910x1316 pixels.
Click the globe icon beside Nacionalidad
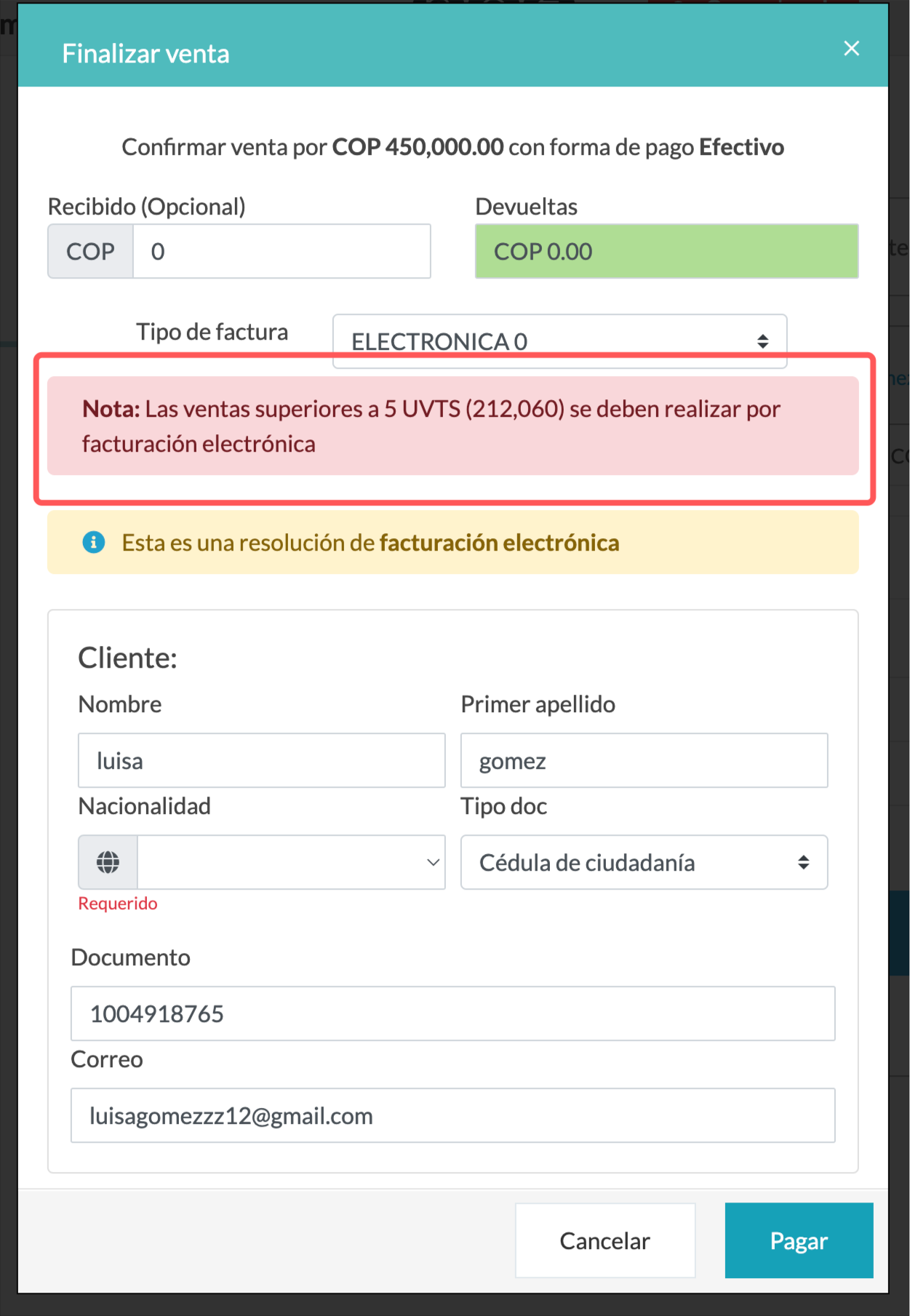(x=108, y=862)
